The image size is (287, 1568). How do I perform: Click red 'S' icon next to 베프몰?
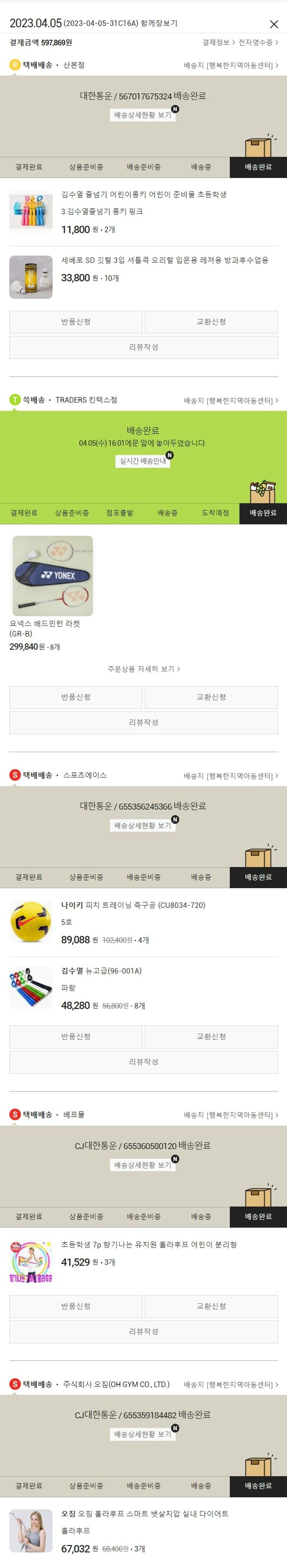click(15, 1114)
